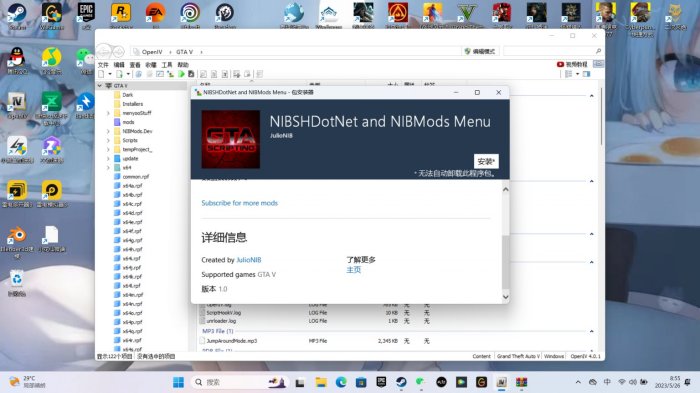700x393 pixels.
Task: Click the GTA Scripting package thumbnail
Action: click(230, 139)
